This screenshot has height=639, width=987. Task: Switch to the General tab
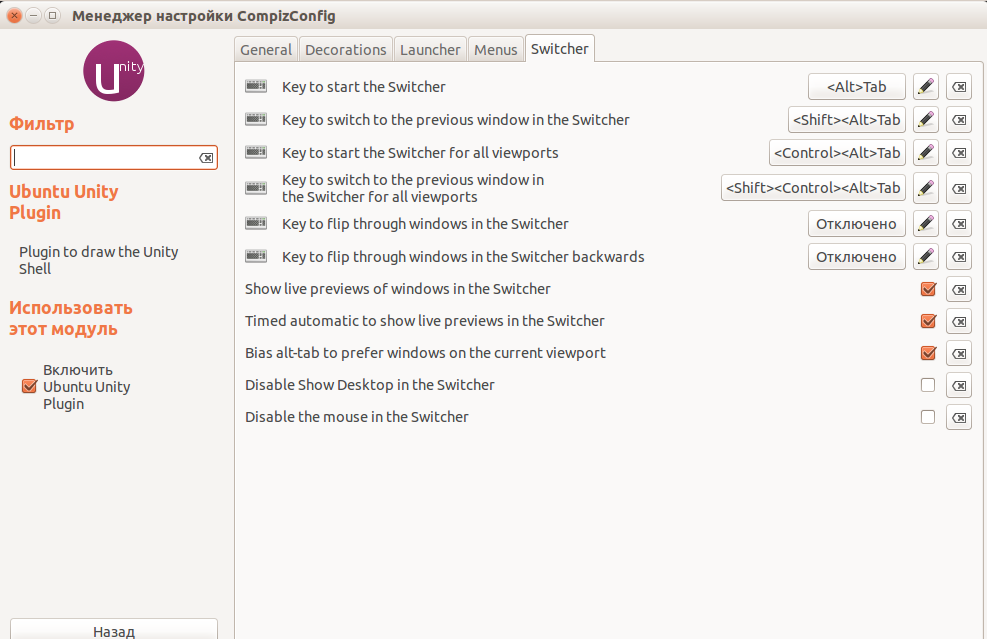pyautogui.click(x=266, y=50)
